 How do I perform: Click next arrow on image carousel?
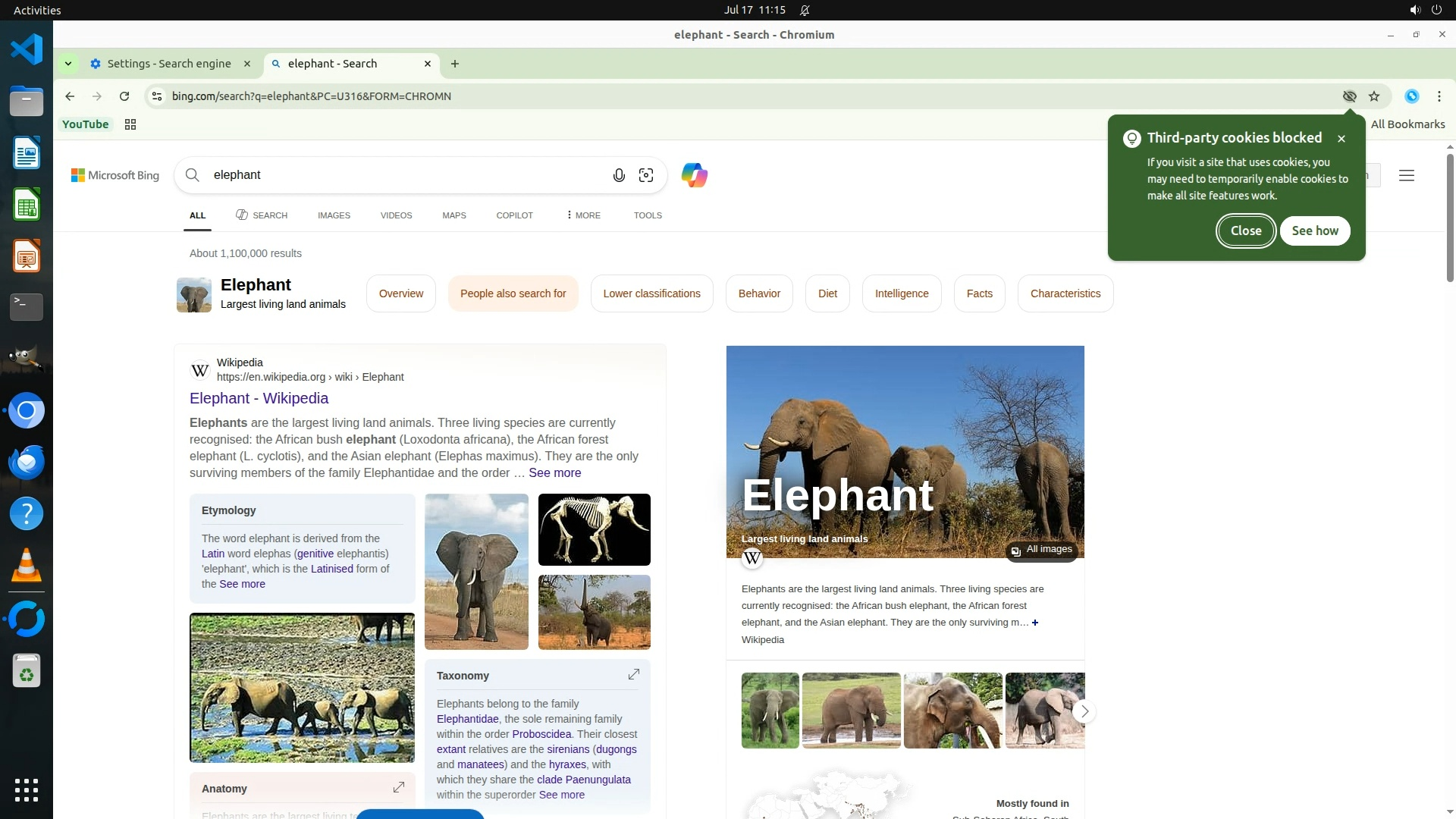[1084, 711]
